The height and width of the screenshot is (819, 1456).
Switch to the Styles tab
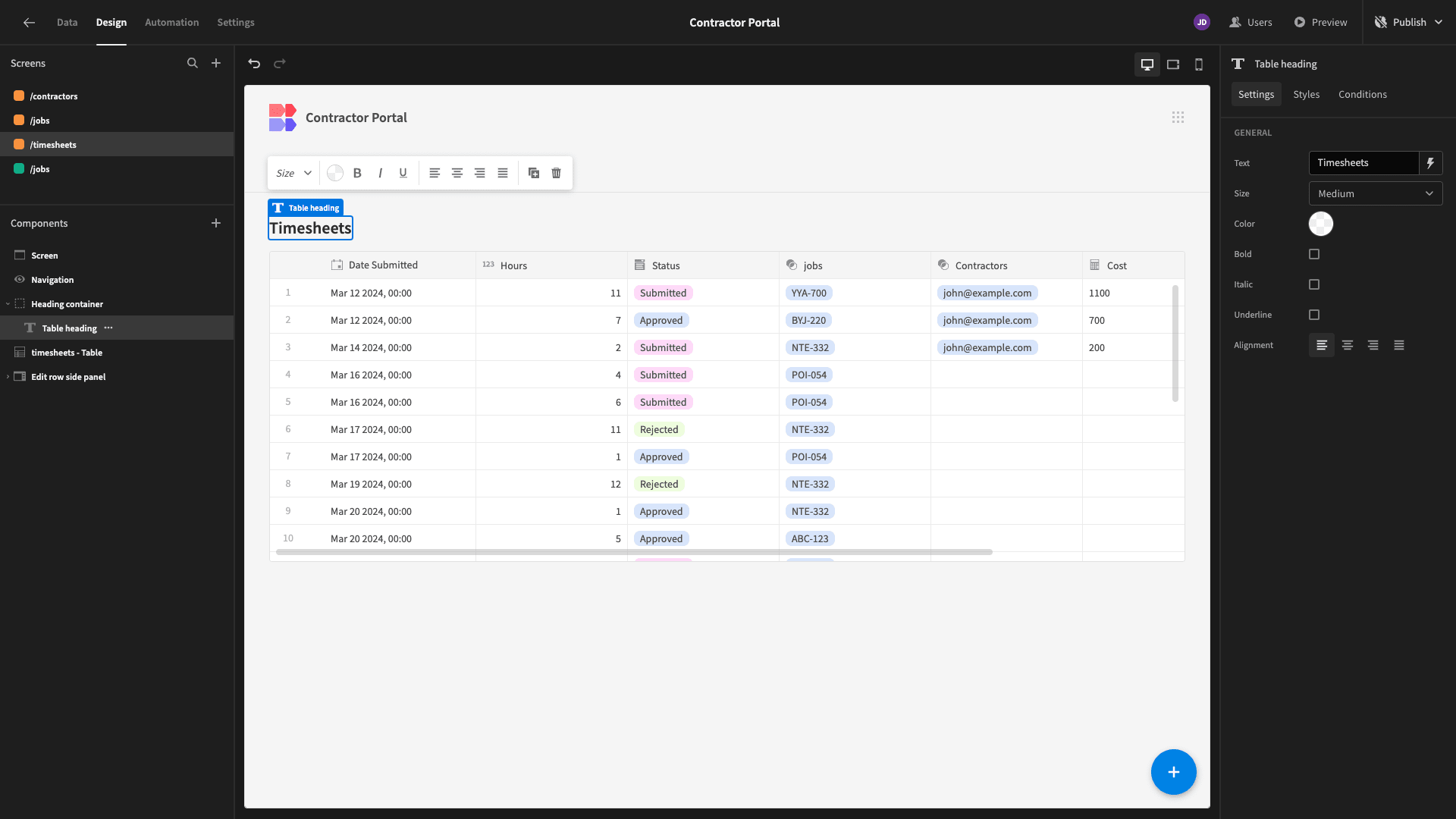tap(1306, 94)
